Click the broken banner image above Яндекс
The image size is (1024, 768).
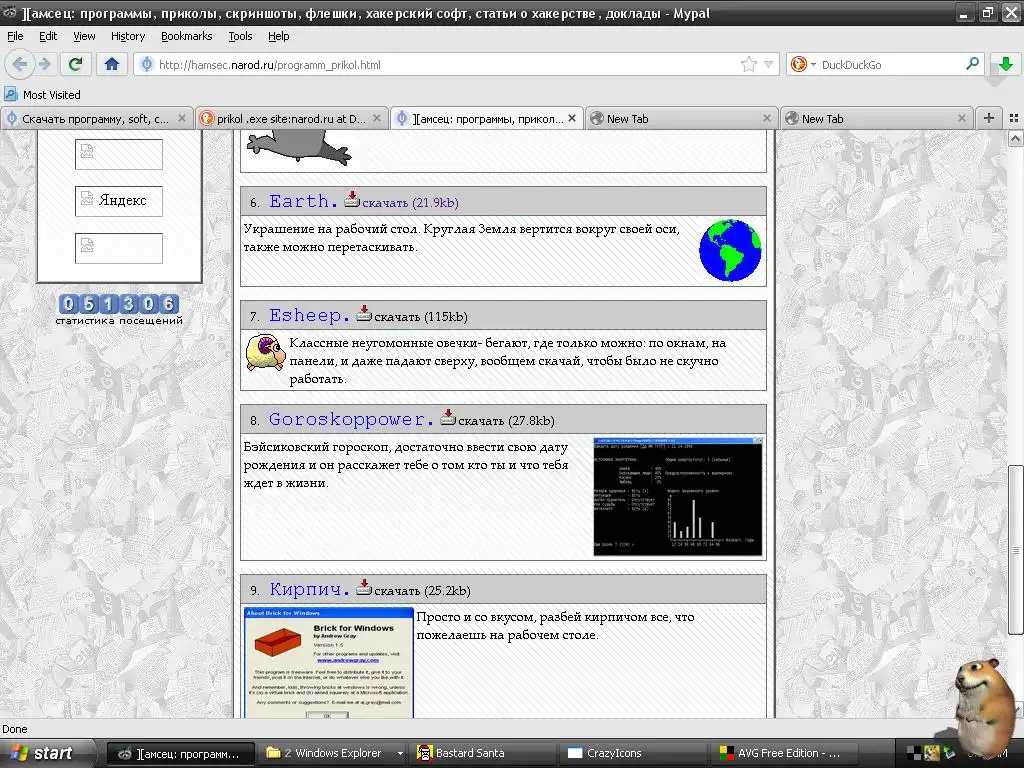(x=119, y=154)
